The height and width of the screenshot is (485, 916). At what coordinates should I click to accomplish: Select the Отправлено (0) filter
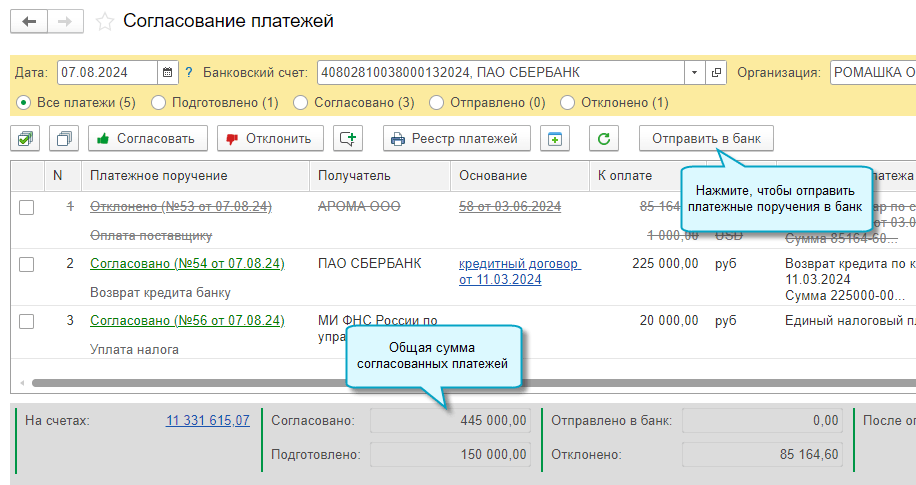pyautogui.click(x=488, y=103)
